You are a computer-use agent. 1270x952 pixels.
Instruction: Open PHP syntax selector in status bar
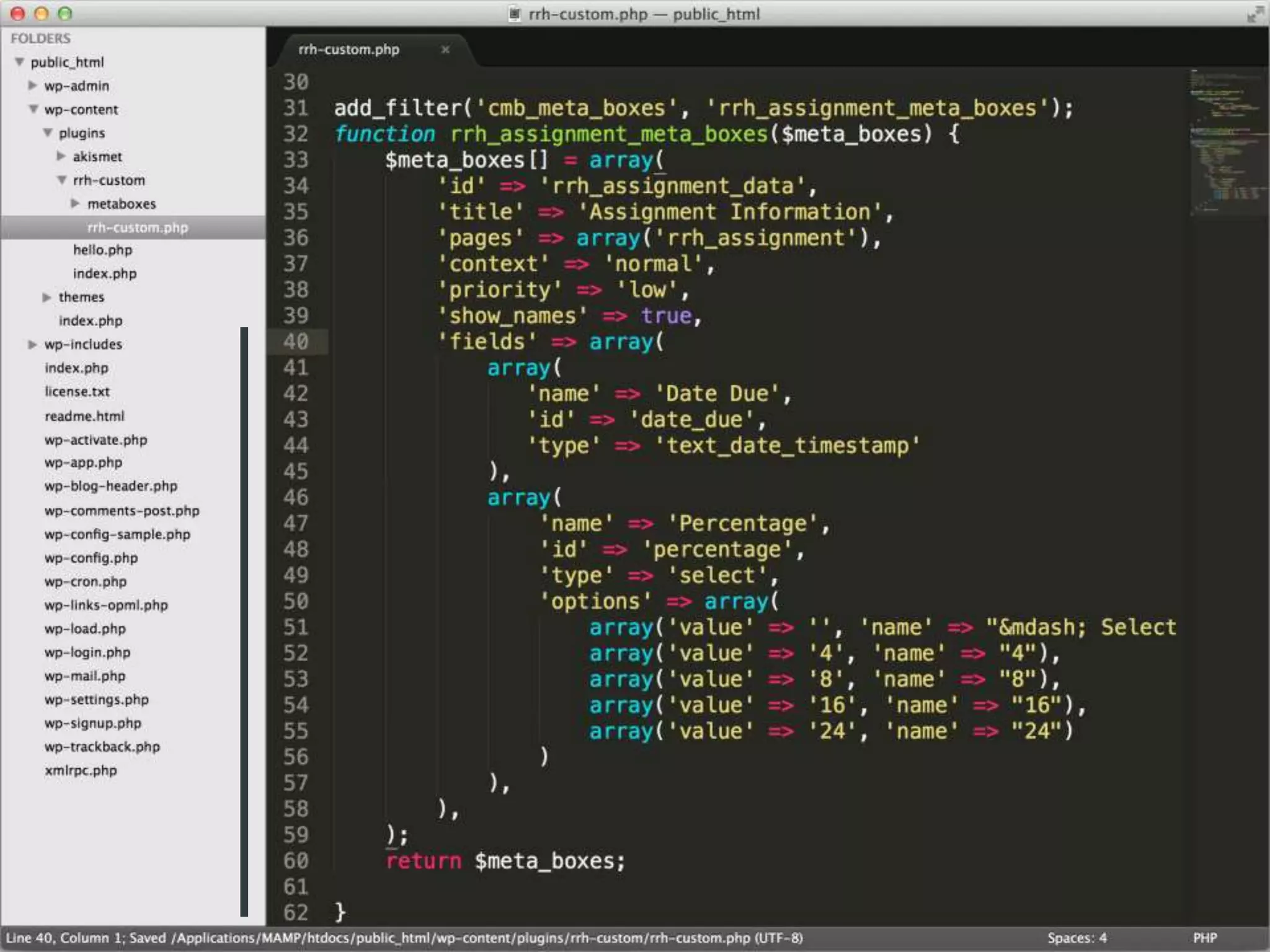pyautogui.click(x=1205, y=938)
